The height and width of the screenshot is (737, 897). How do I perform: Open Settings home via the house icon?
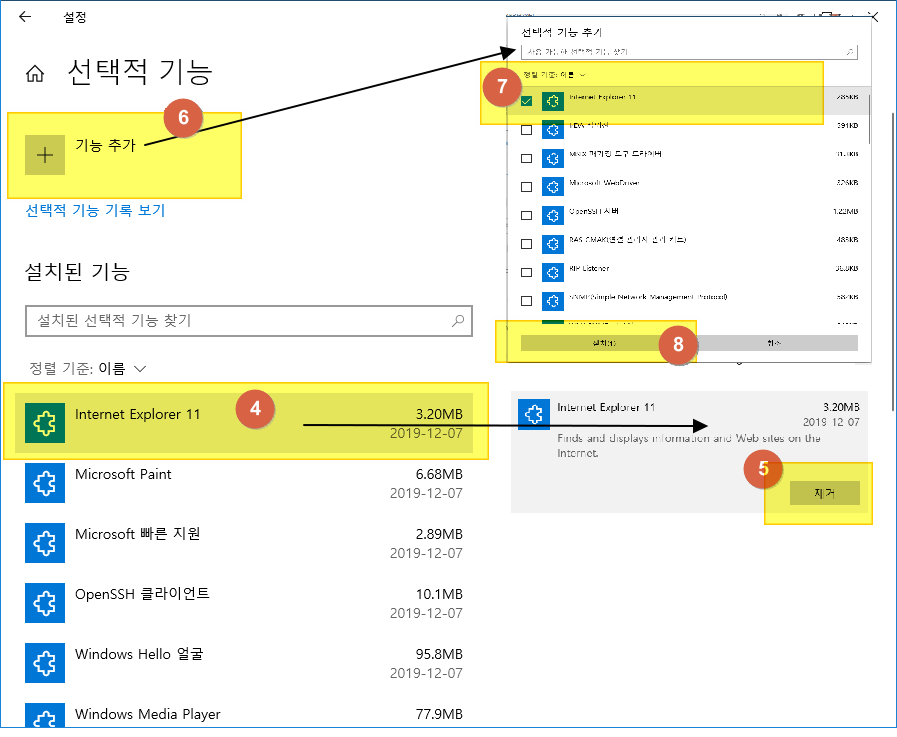(x=35, y=73)
